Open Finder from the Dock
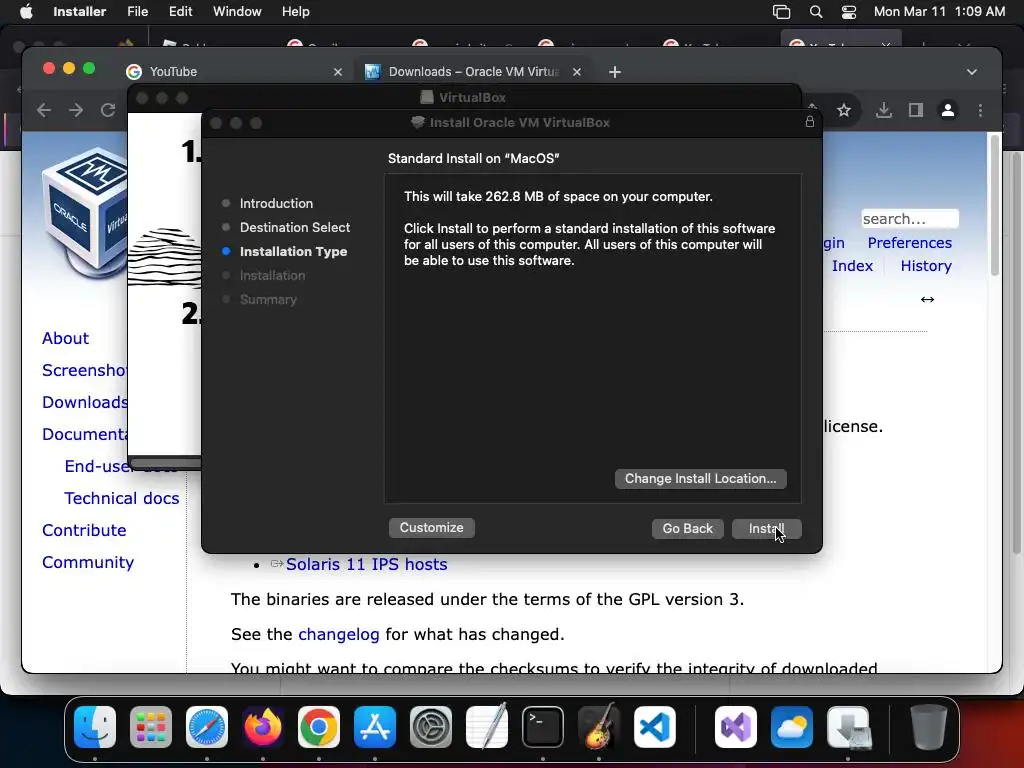This screenshot has width=1024, height=768. [x=95, y=727]
